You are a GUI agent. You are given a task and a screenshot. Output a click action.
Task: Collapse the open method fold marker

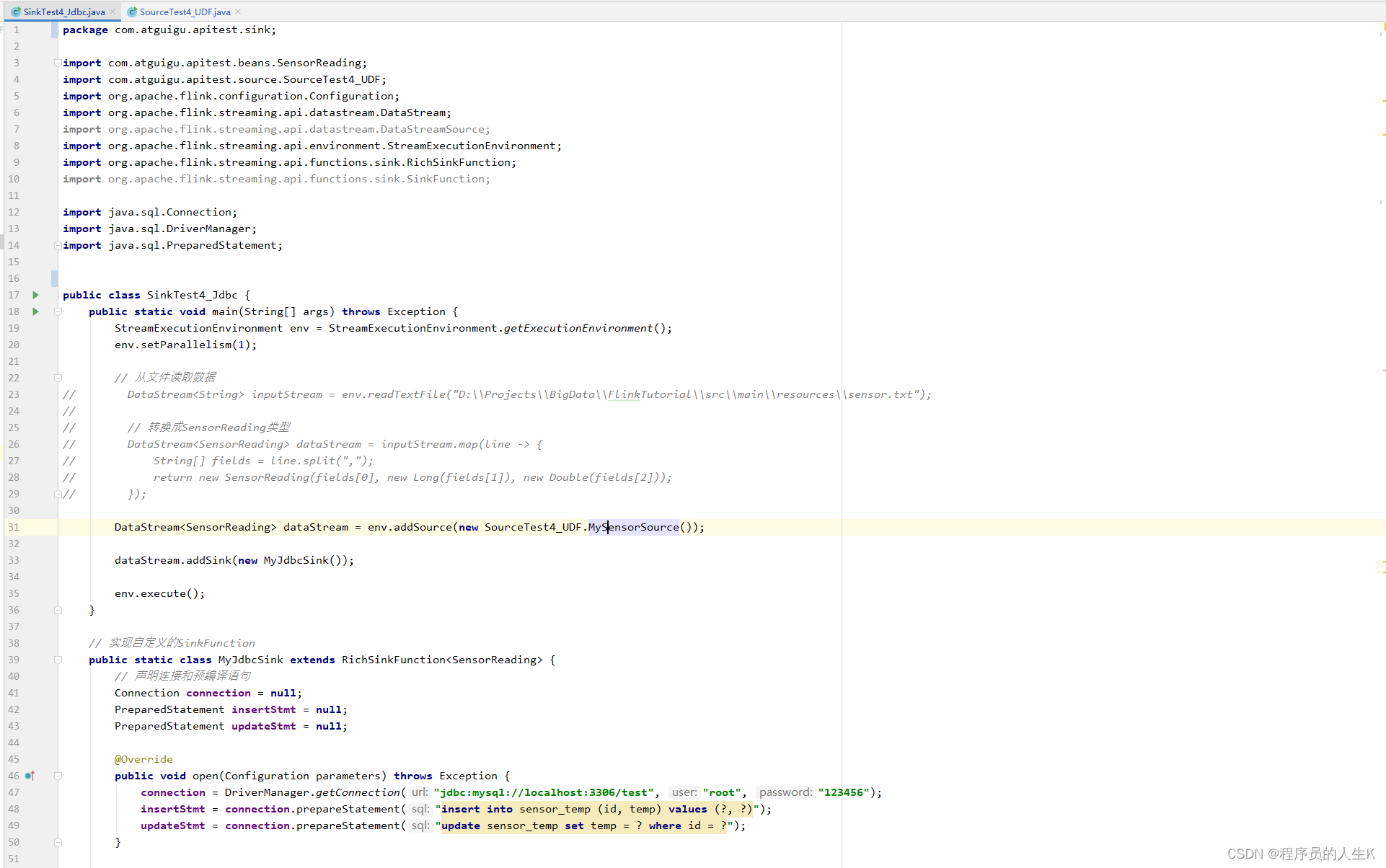coord(58,776)
